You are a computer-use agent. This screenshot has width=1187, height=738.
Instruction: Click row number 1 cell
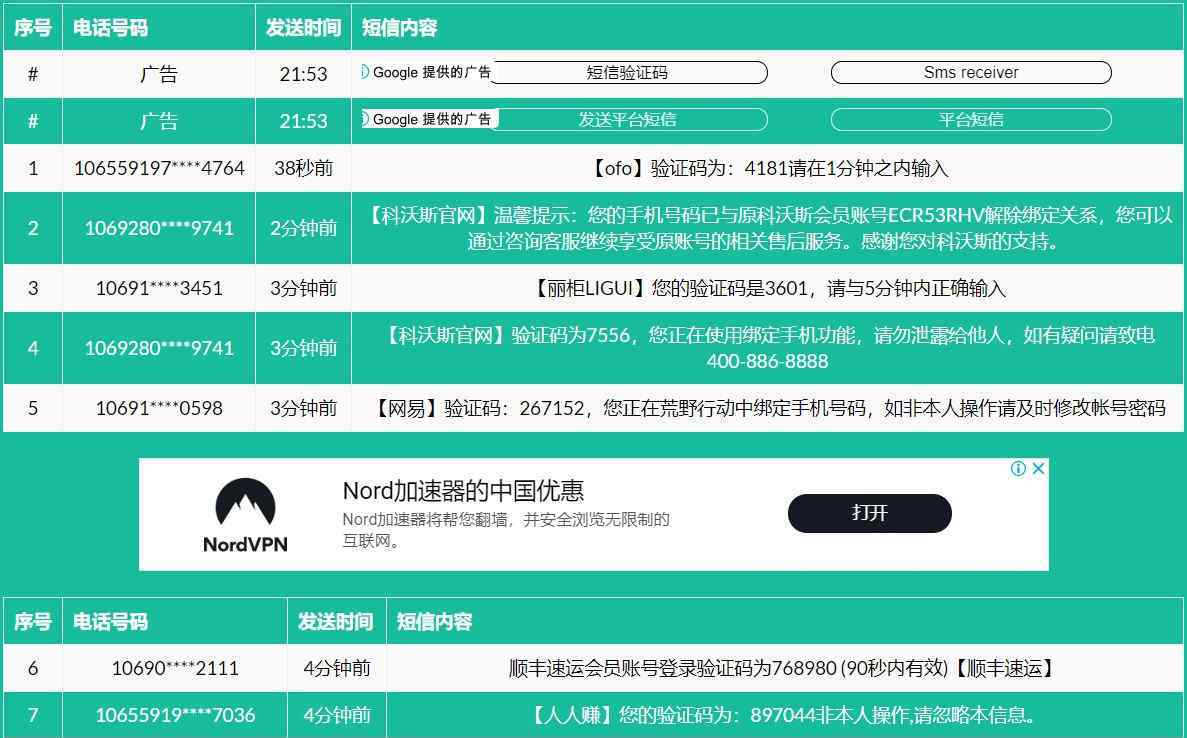coord(33,168)
